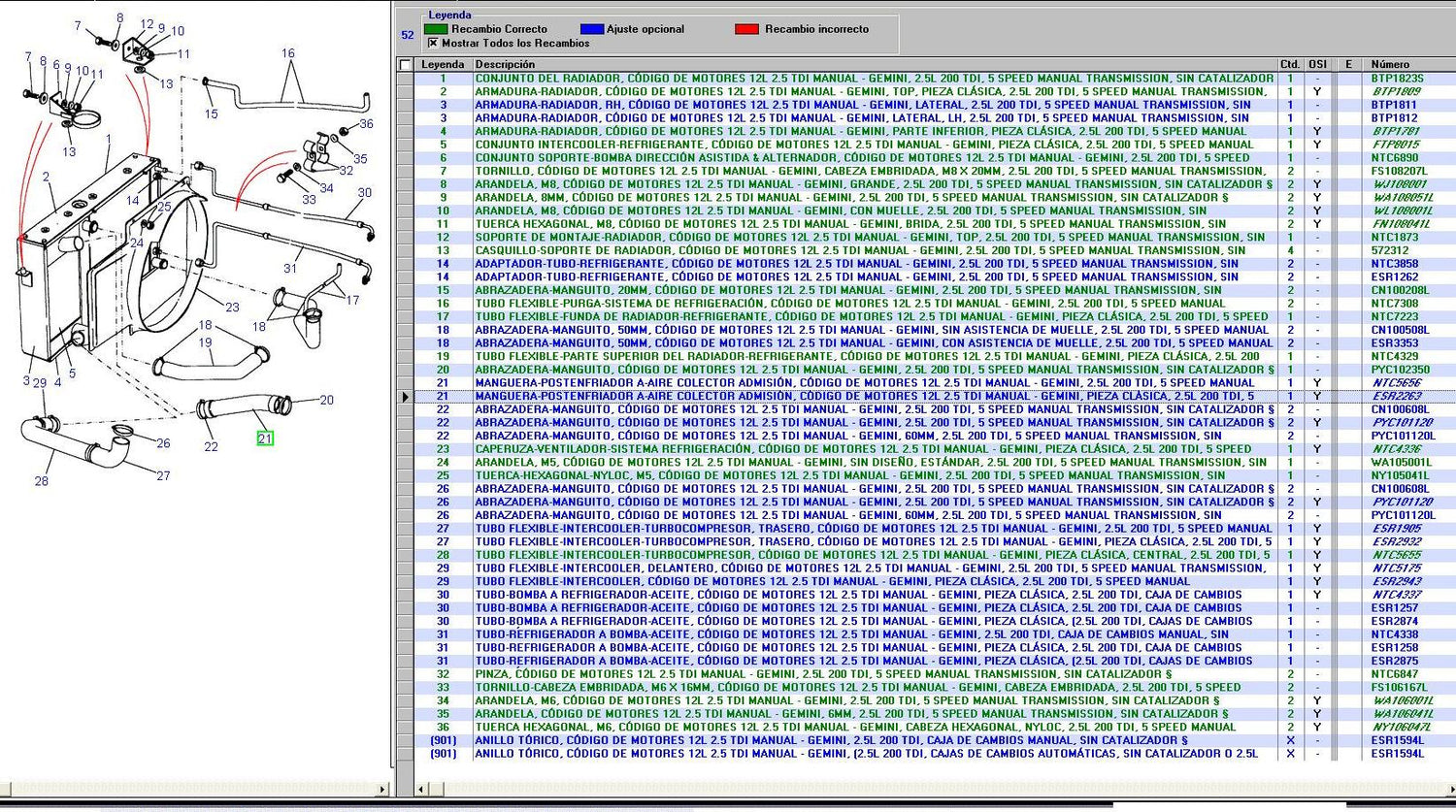Click callout 1 on the radiator drawing
This screenshot has height=812, width=1456.
pyautogui.click(x=109, y=139)
